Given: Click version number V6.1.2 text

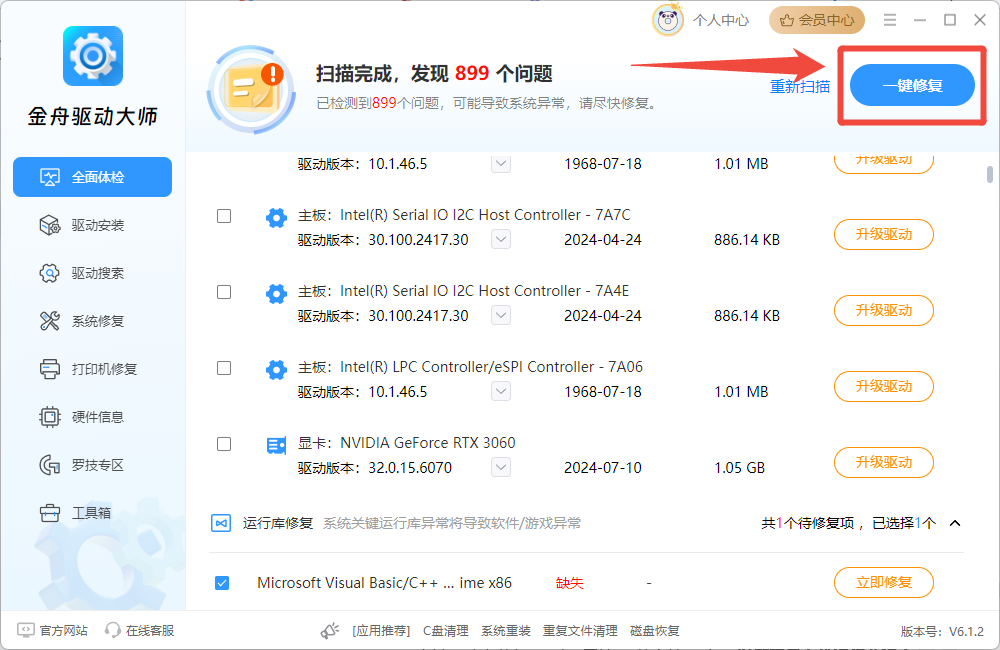Looking at the screenshot, I should (966, 632).
